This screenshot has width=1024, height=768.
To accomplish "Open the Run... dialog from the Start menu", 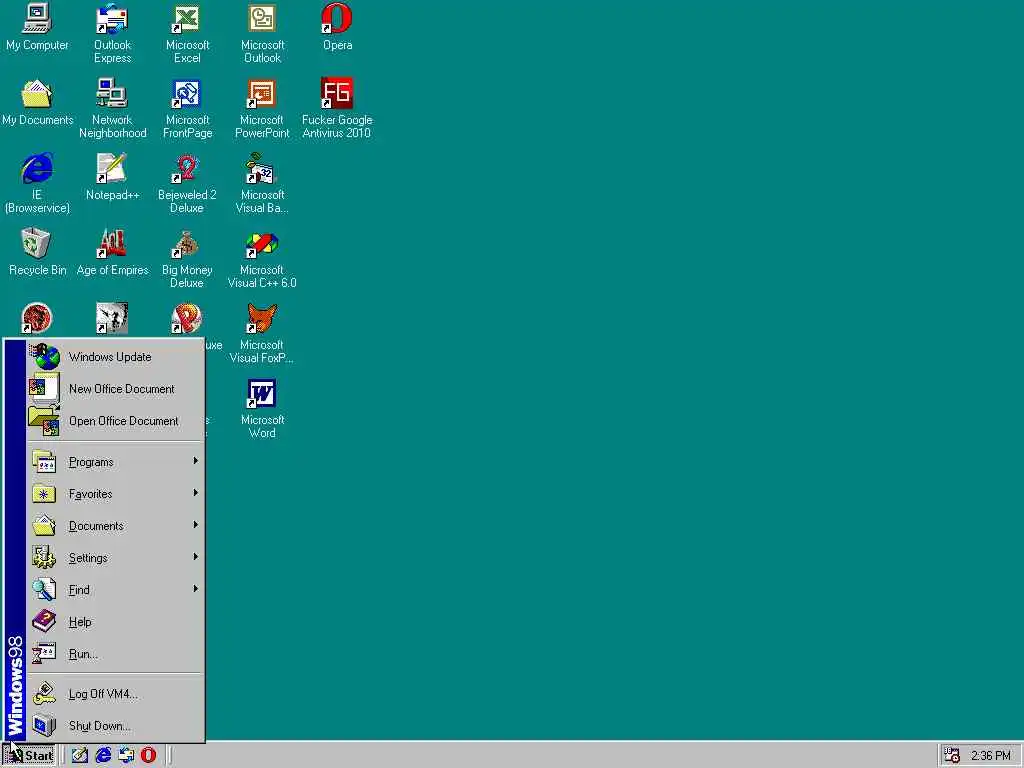I will (x=115, y=654).
